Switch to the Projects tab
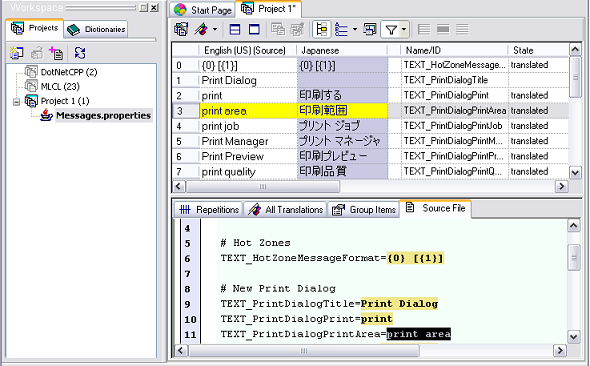 click(35, 28)
